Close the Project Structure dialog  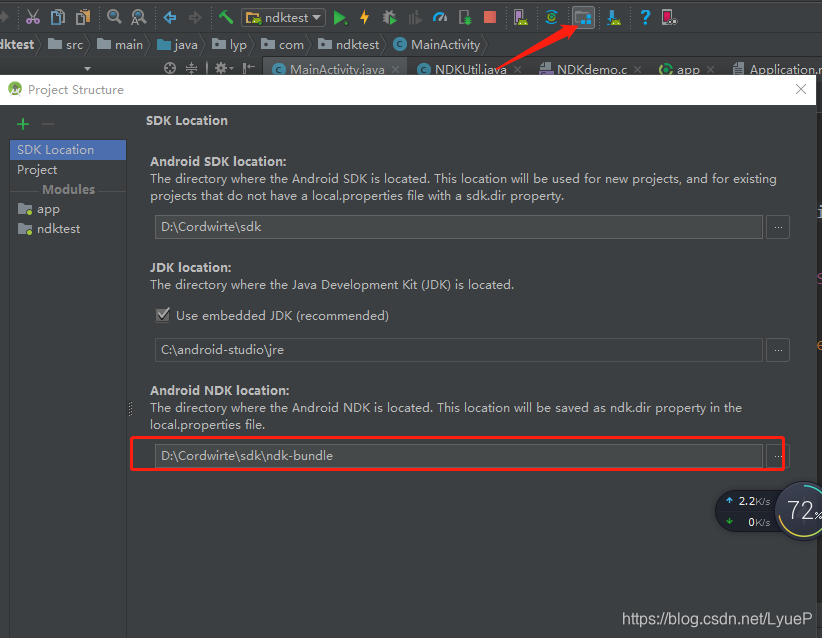[x=801, y=89]
